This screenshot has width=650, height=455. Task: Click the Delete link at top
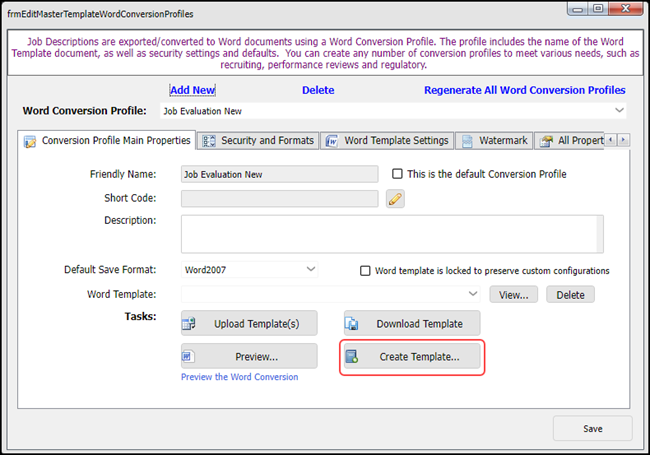tap(318, 90)
